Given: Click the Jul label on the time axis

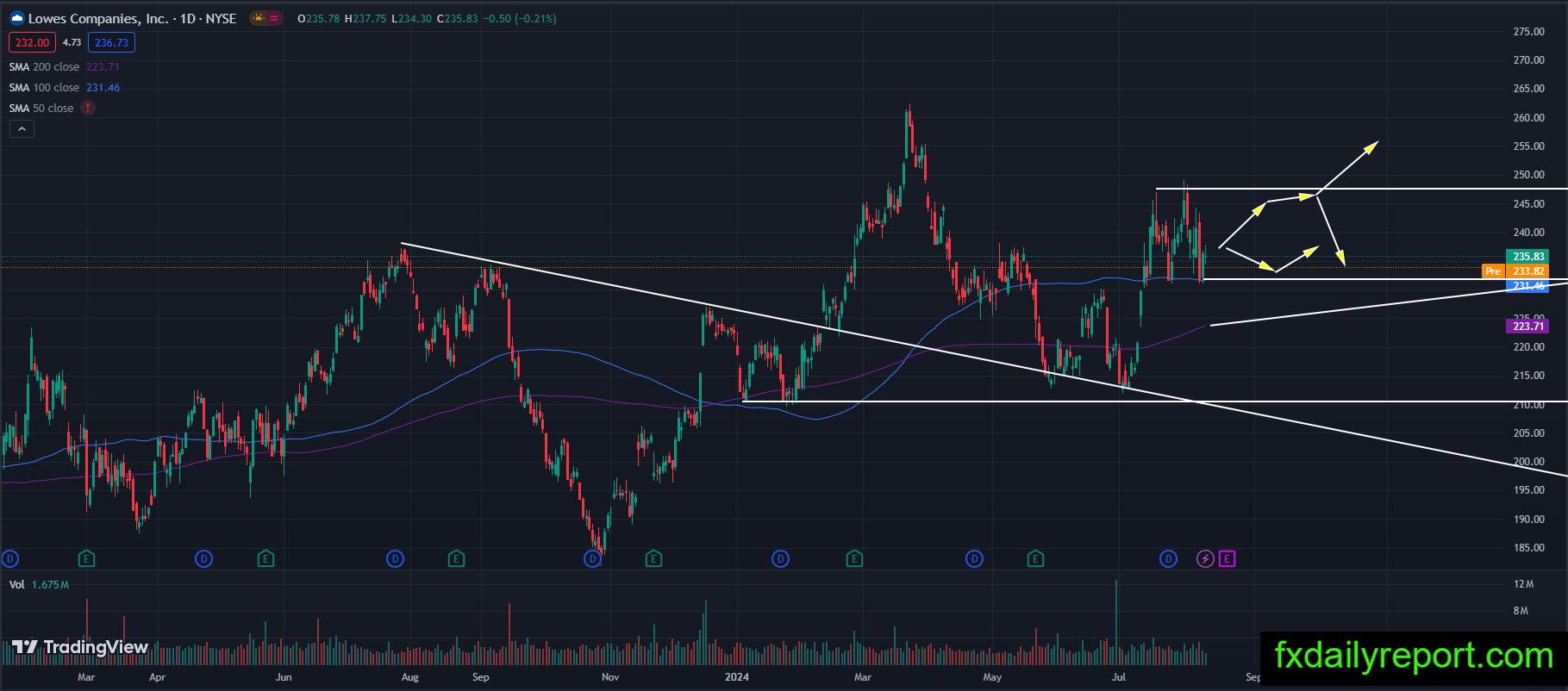Looking at the screenshot, I should click(x=1119, y=677).
